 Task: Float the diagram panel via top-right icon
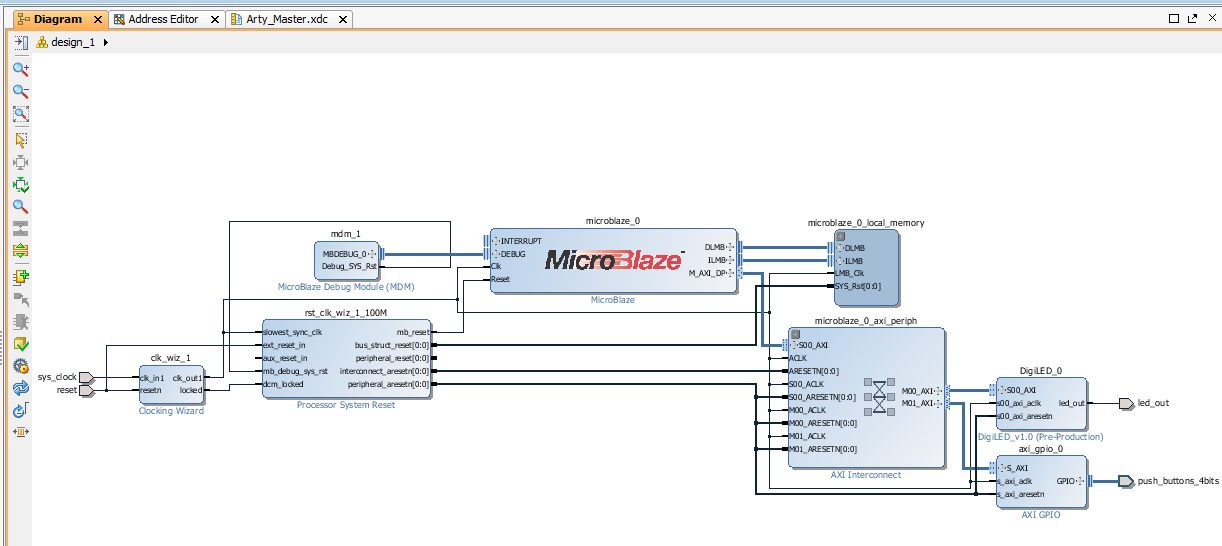pos(1191,19)
